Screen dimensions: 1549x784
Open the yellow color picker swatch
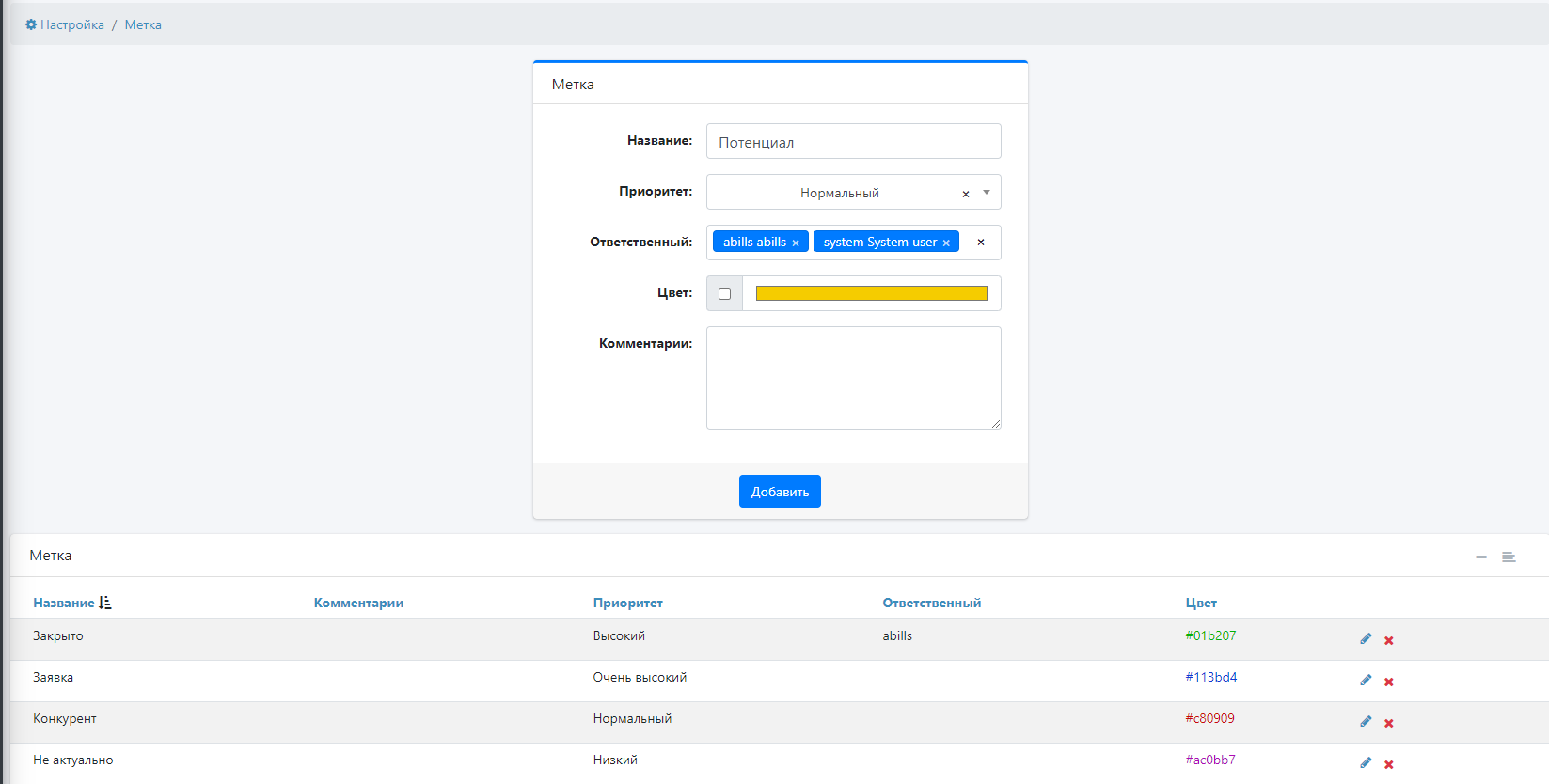coord(871,293)
